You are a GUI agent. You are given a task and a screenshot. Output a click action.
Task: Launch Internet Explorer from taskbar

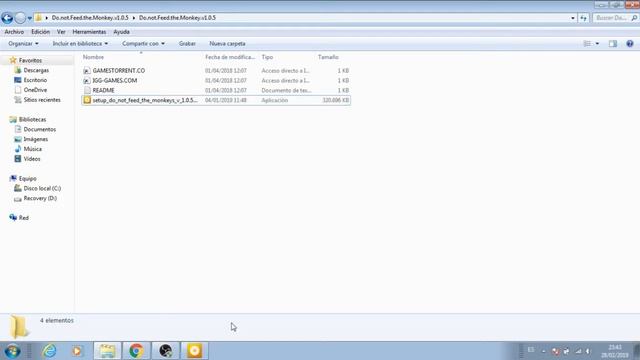tap(49, 351)
